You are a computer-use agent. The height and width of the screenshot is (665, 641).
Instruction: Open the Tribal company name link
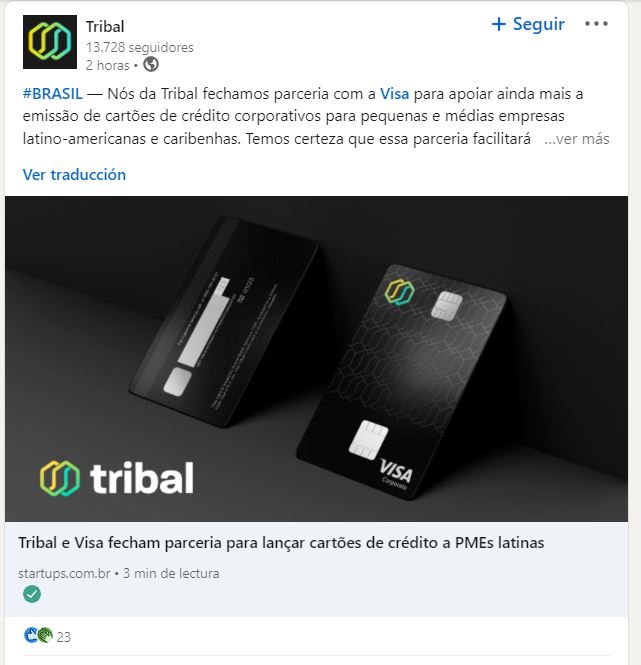tap(105, 27)
